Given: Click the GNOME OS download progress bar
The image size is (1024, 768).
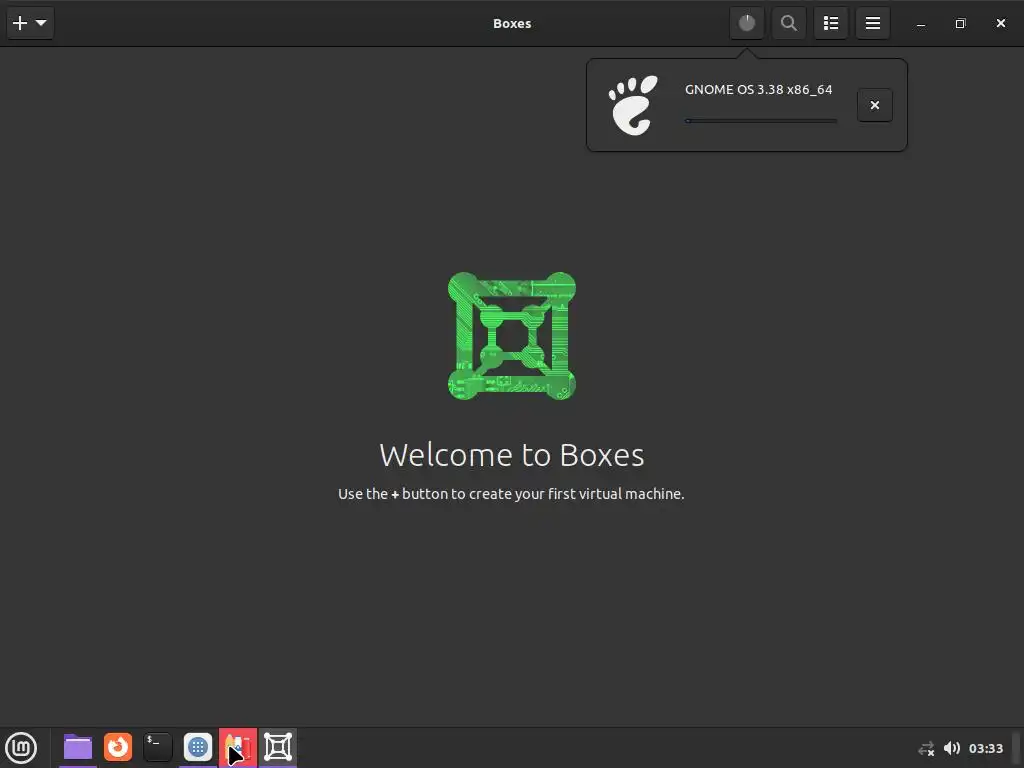Looking at the screenshot, I should point(761,121).
